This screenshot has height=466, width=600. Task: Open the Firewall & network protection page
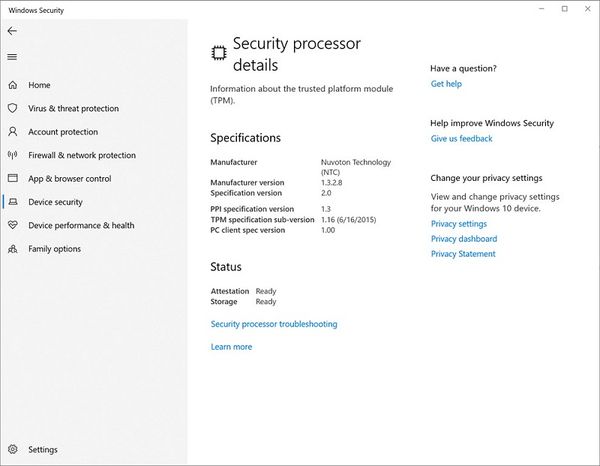(82, 155)
